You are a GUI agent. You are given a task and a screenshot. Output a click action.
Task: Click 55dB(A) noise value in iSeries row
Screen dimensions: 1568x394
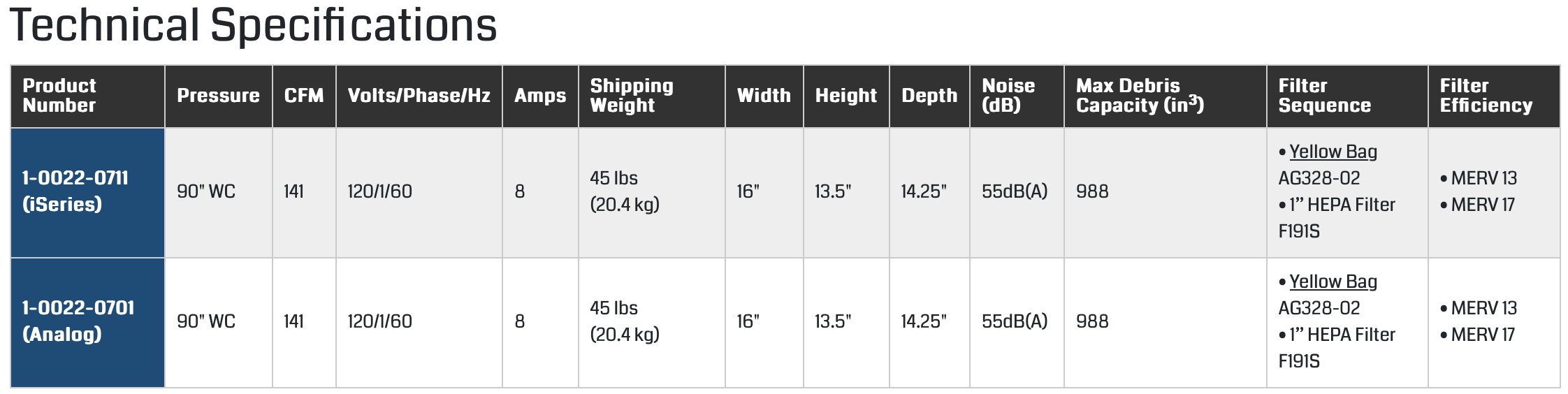tap(1015, 191)
